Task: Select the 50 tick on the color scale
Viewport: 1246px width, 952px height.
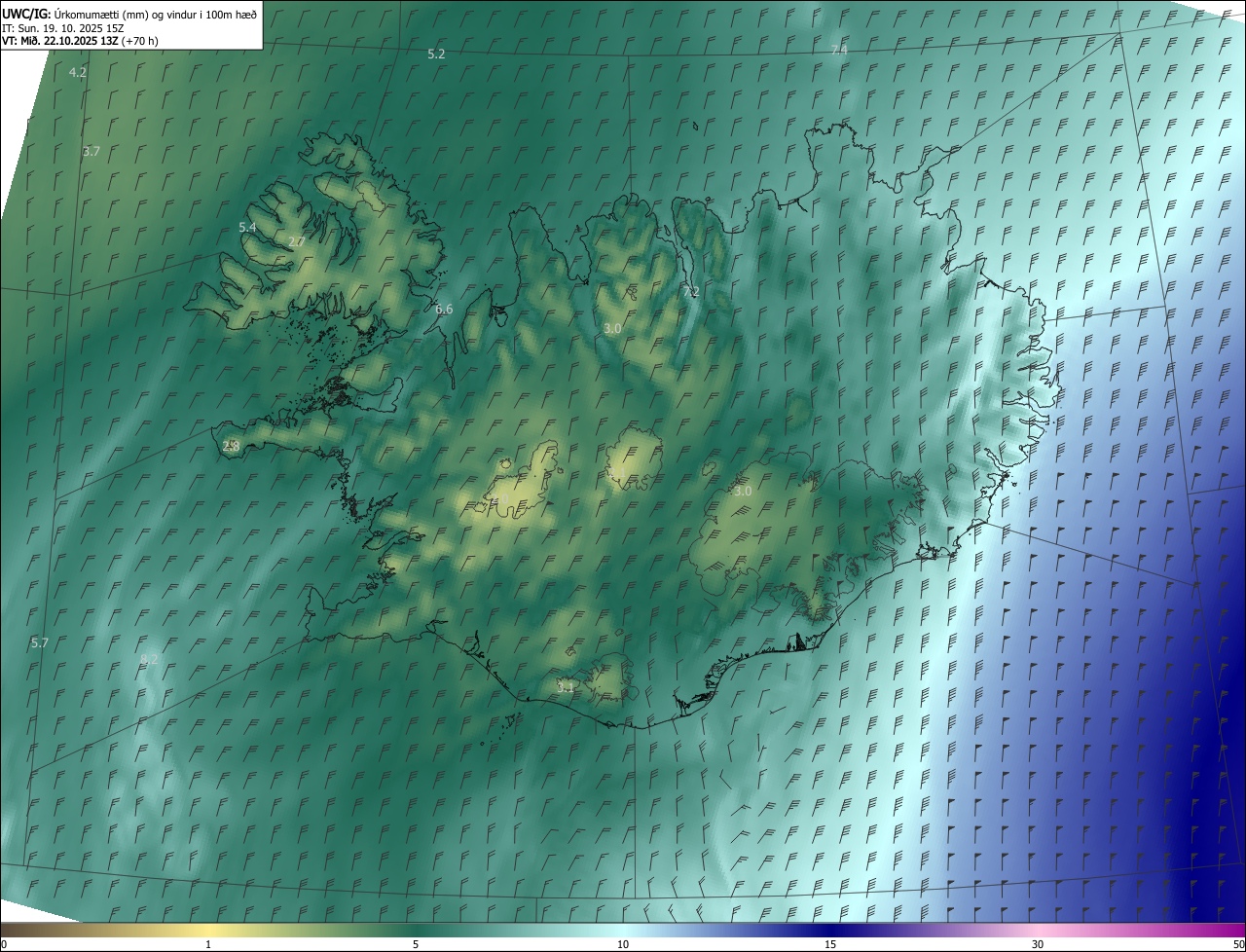Action: [1238, 944]
